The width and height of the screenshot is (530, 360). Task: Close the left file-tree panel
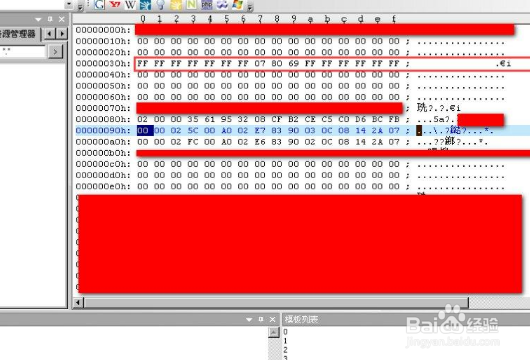pyautogui.click(x=62, y=19)
